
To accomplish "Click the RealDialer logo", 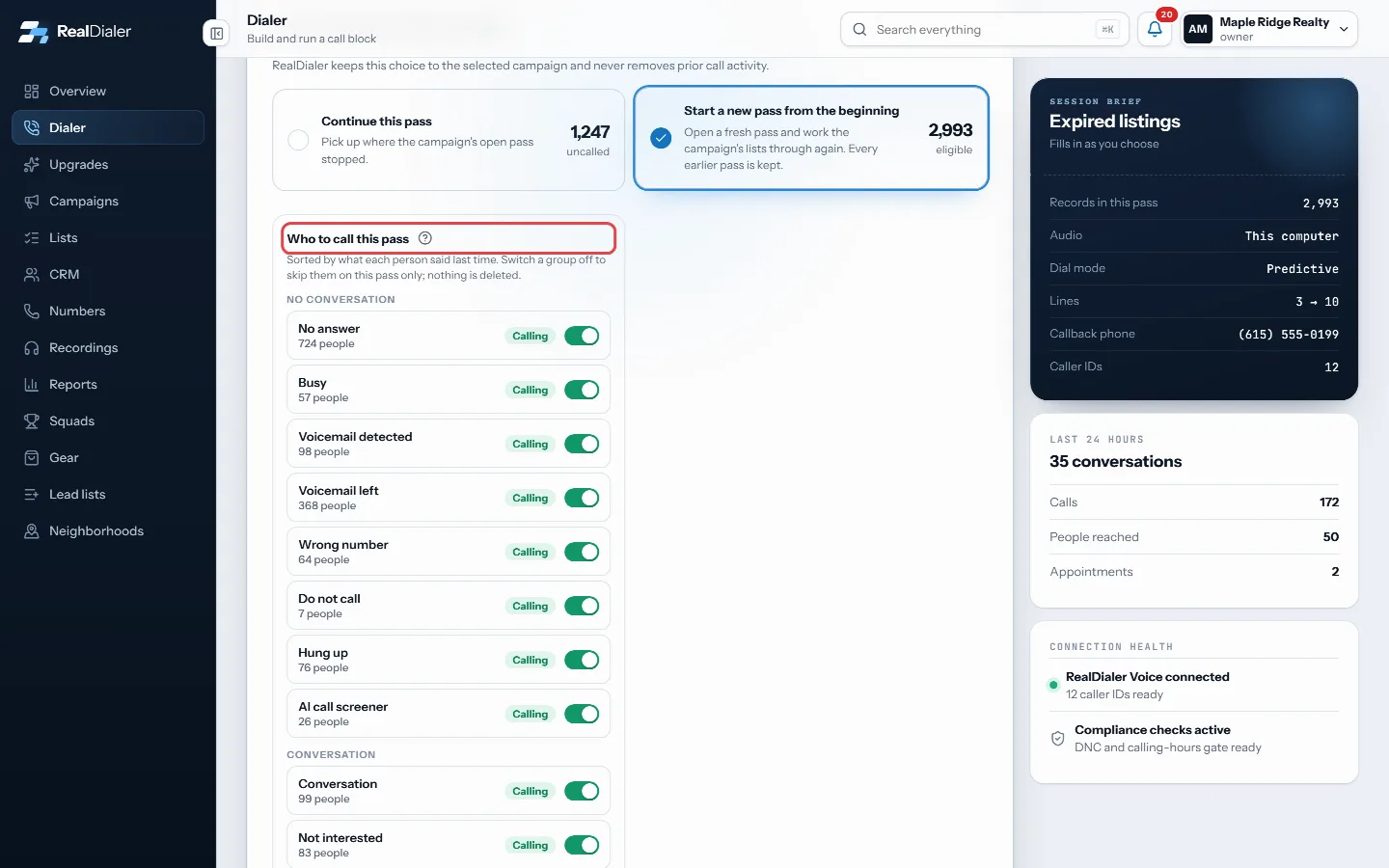I will 75,31.
